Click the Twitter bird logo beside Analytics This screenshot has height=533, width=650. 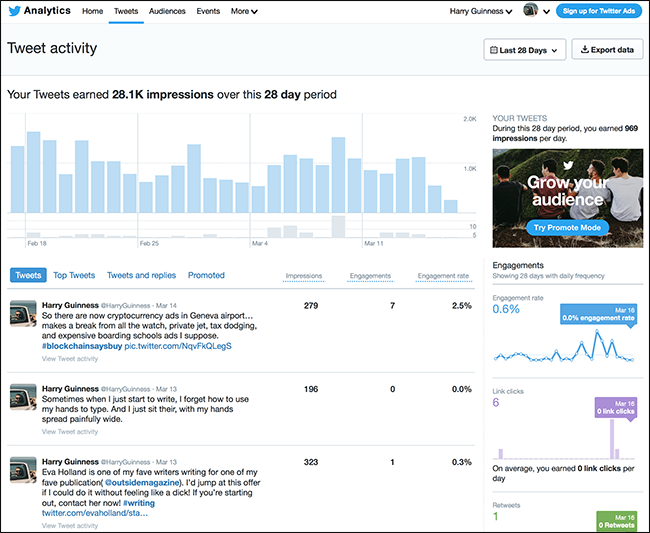click(x=15, y=11)
